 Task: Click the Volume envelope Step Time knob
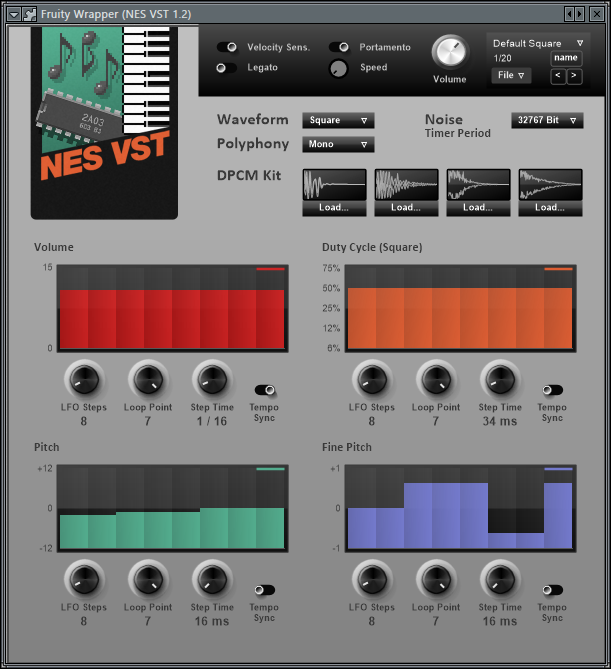click(212, 380)
